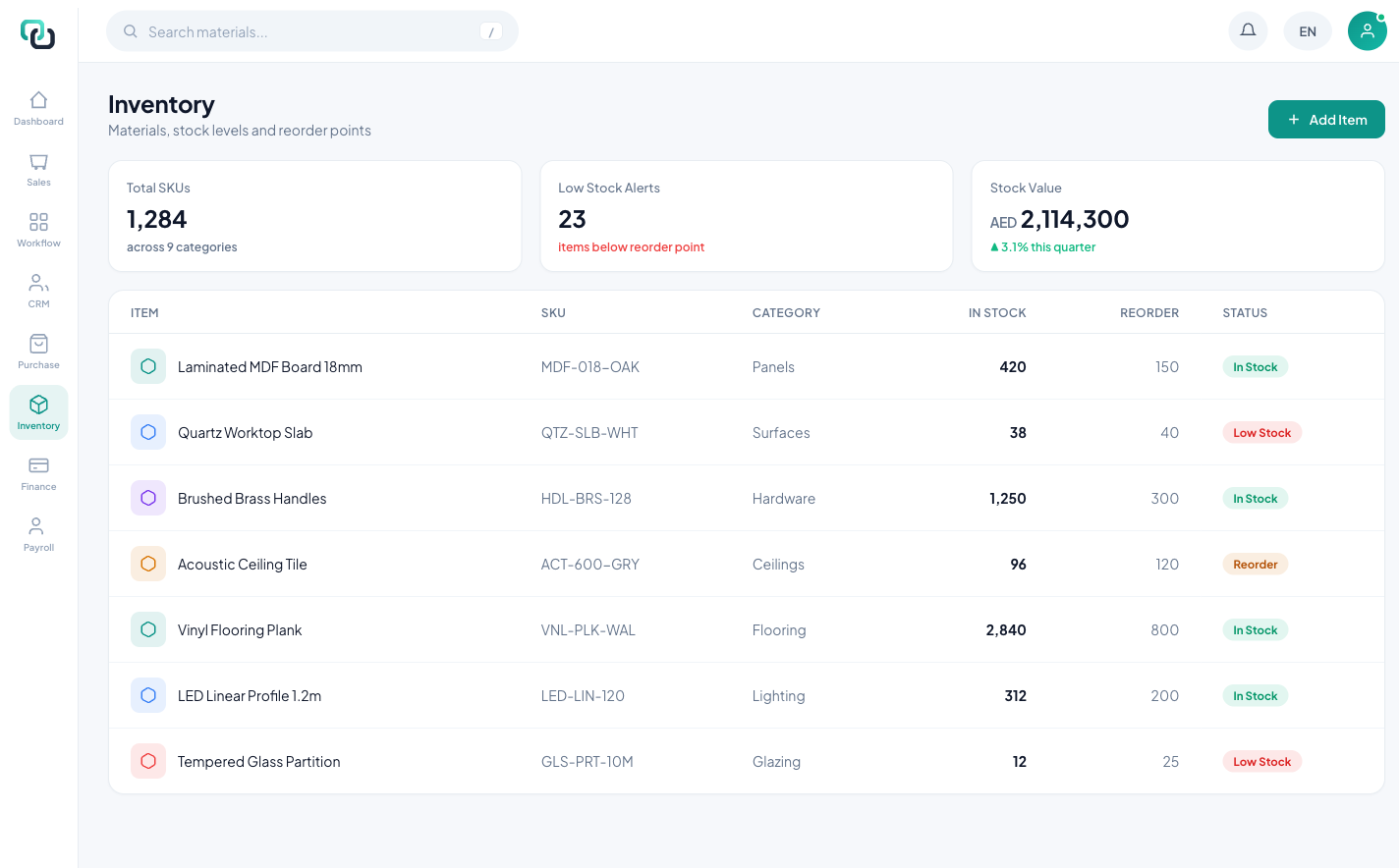Click SKU QTZ-SLB-WHT
Screen dimensions: 1399x868
coord(589,433)
